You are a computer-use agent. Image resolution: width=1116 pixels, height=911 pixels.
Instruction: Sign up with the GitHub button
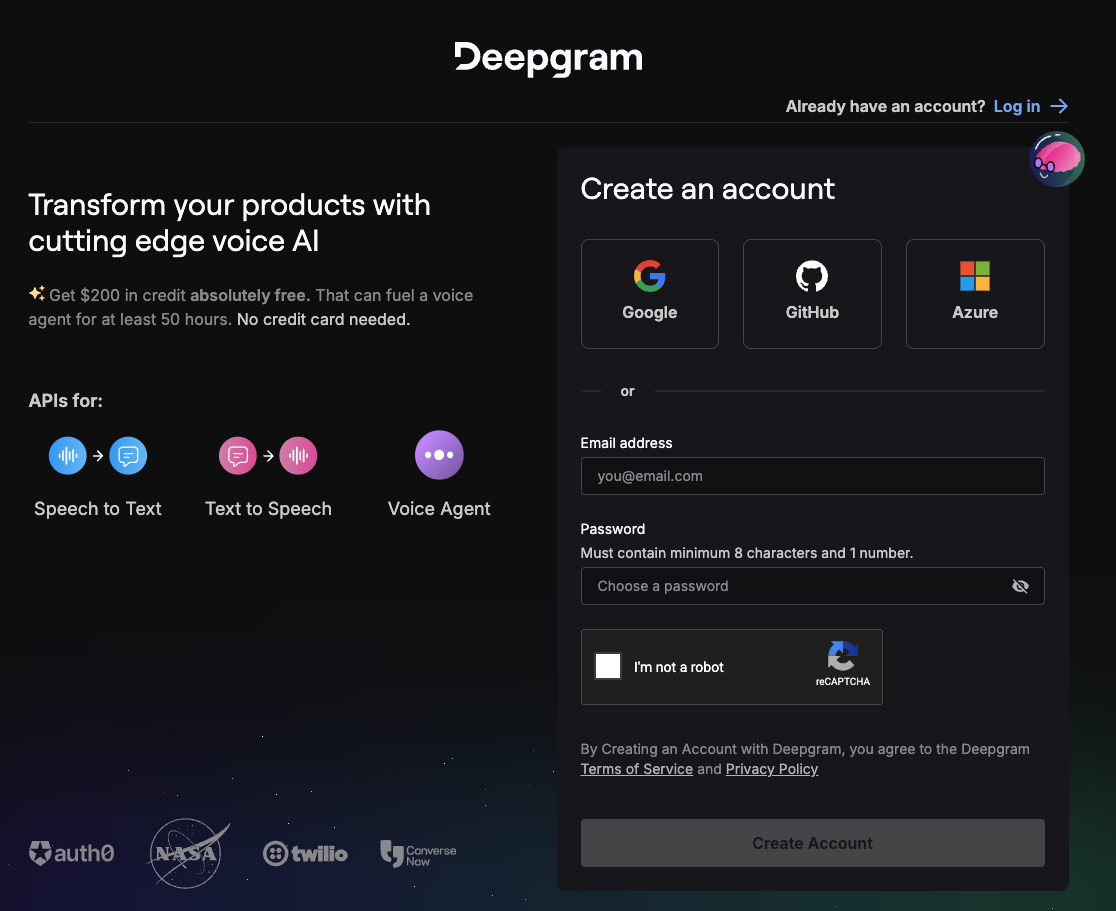click(x=812, y=294)
